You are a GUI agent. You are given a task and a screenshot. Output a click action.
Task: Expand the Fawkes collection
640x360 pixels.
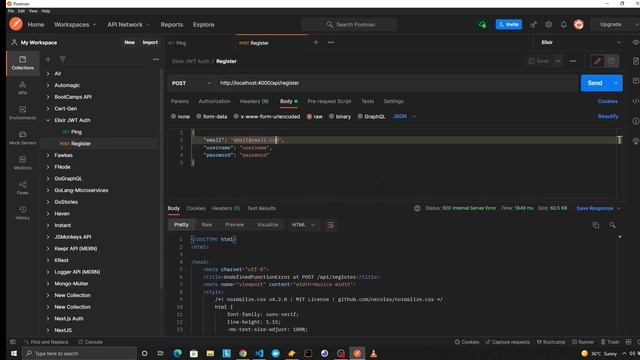pos(48,156)
